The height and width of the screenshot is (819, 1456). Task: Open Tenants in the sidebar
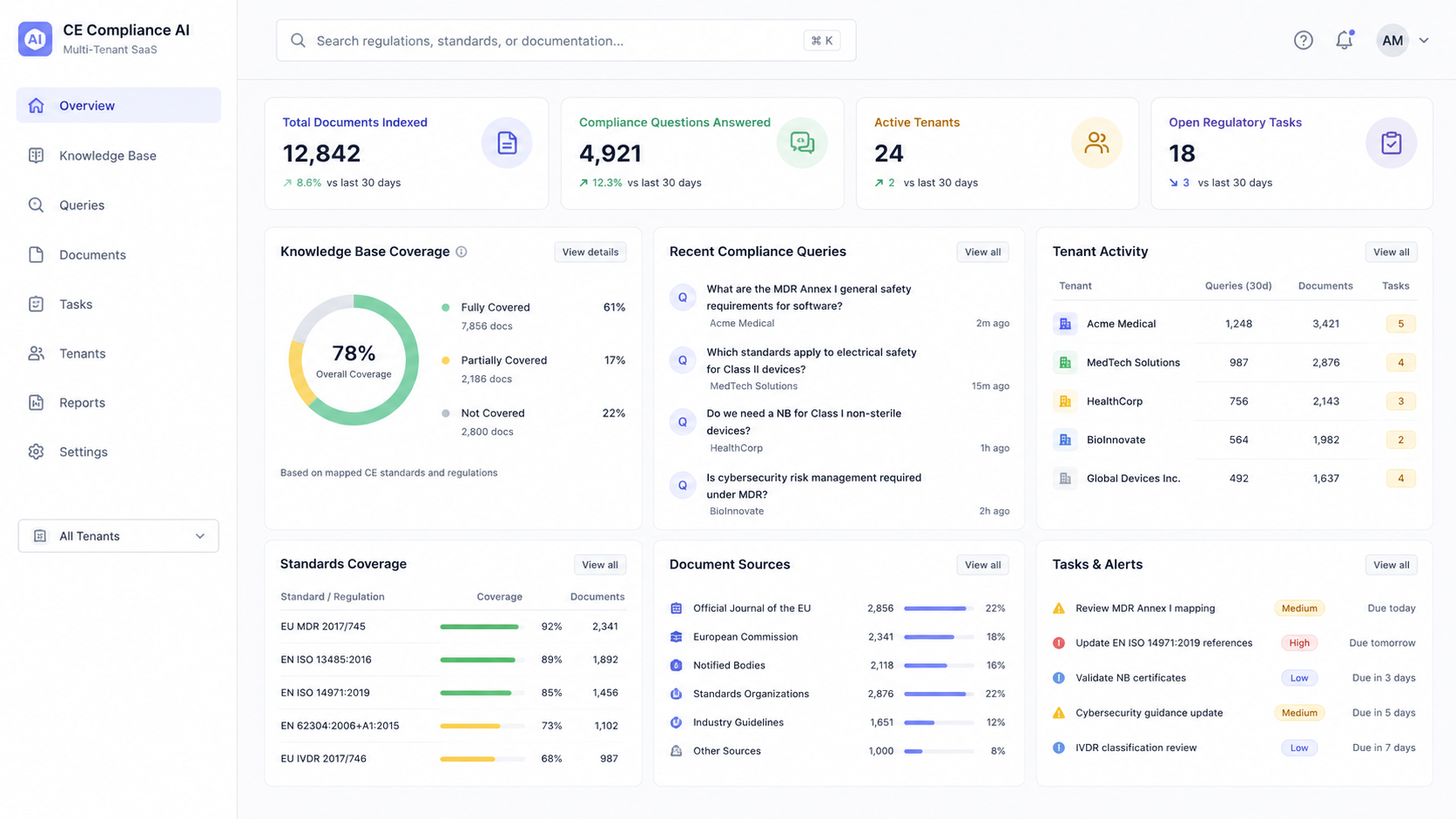118,353
